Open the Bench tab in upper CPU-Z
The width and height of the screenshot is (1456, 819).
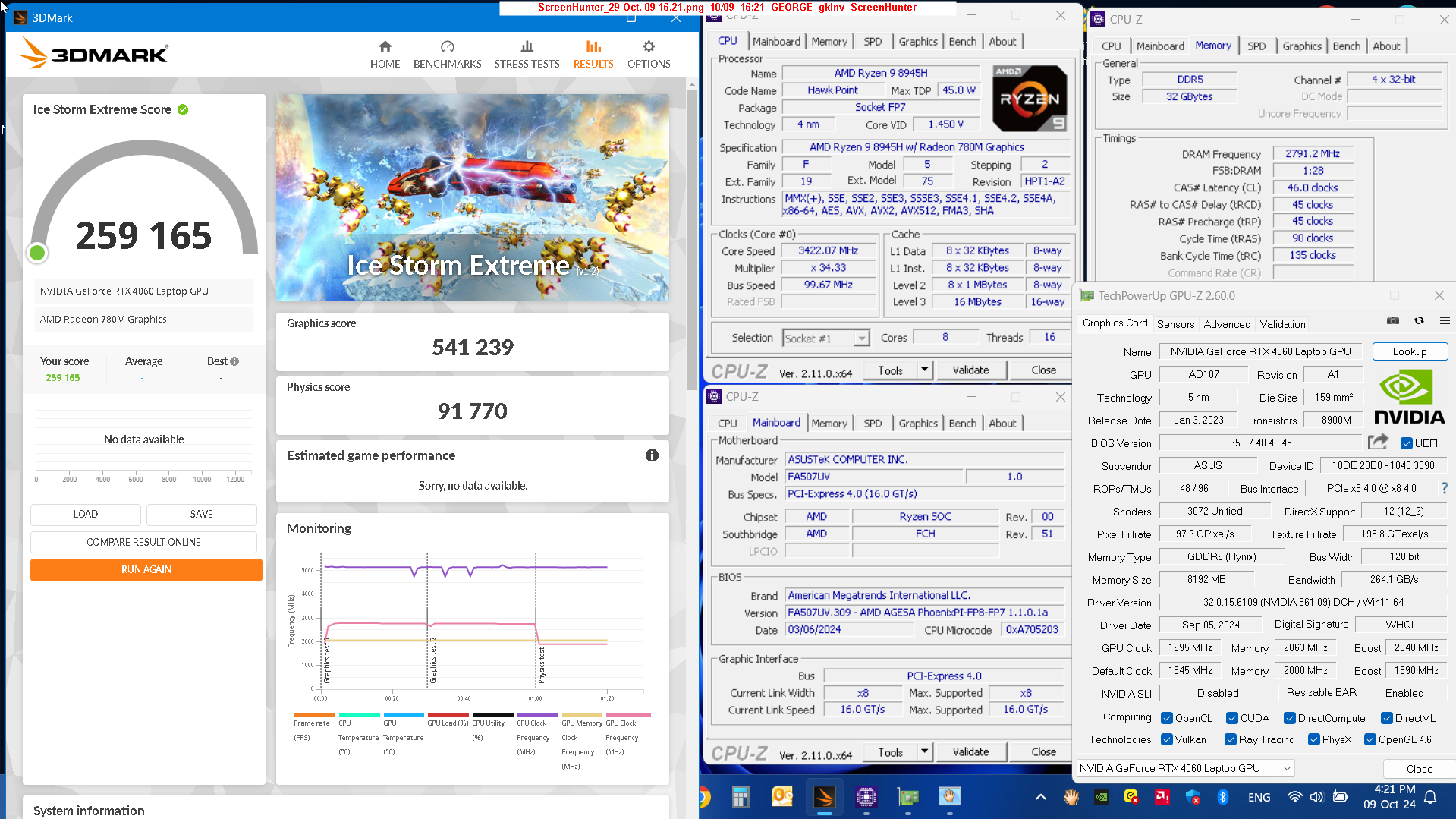[x=963, y=42]
